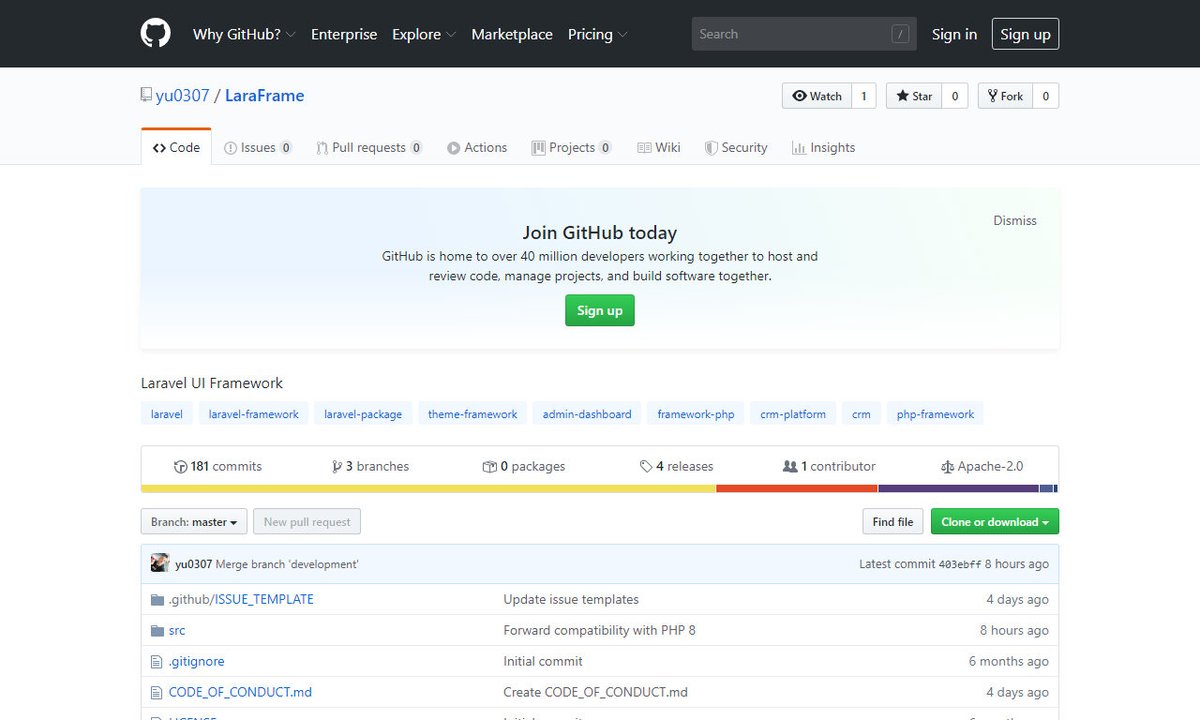Click the slash shortcut icon in search
The width and height of the screenshot is (1200, 720).
901,34
